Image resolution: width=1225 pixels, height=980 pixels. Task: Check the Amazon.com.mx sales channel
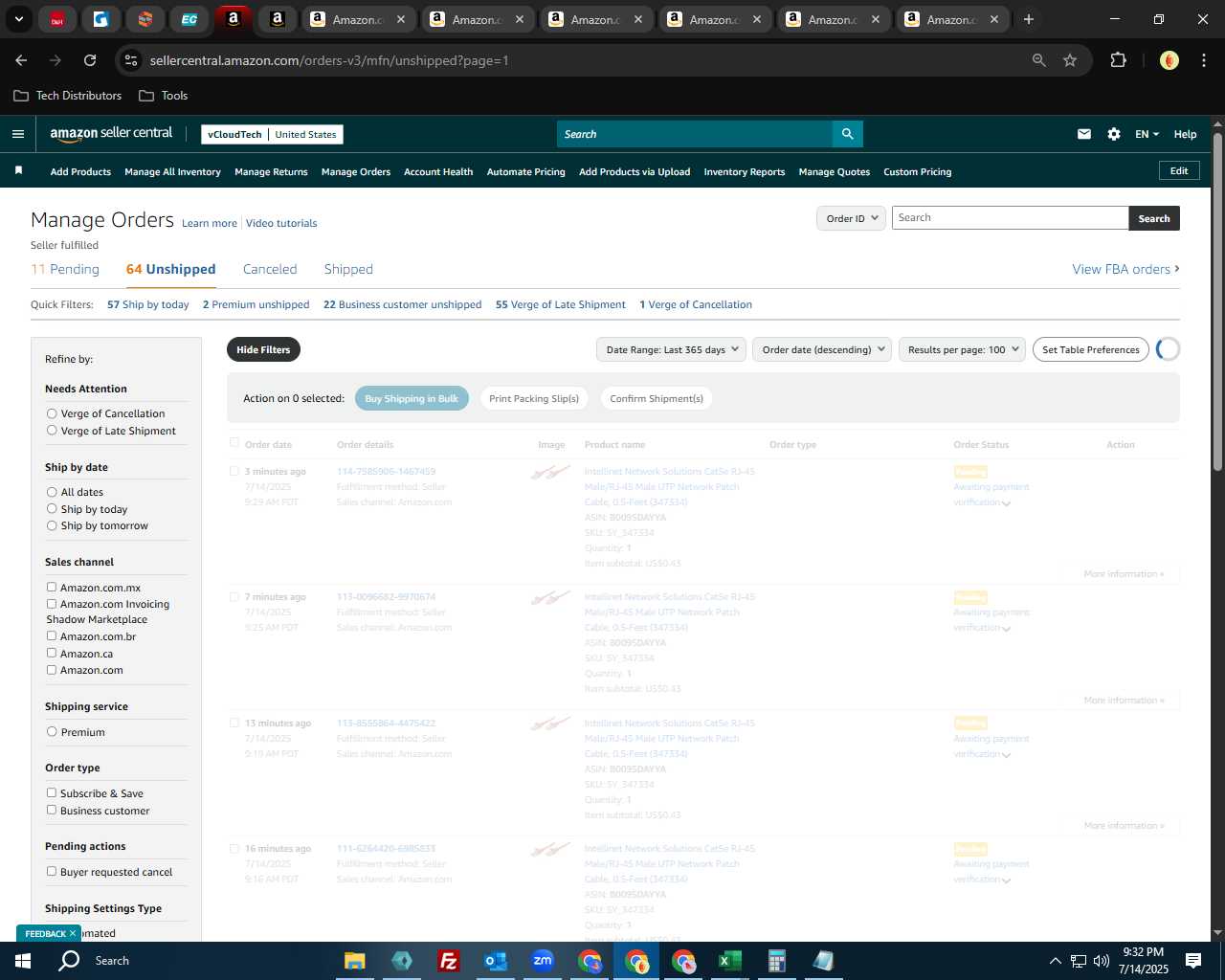click(52, 587)
